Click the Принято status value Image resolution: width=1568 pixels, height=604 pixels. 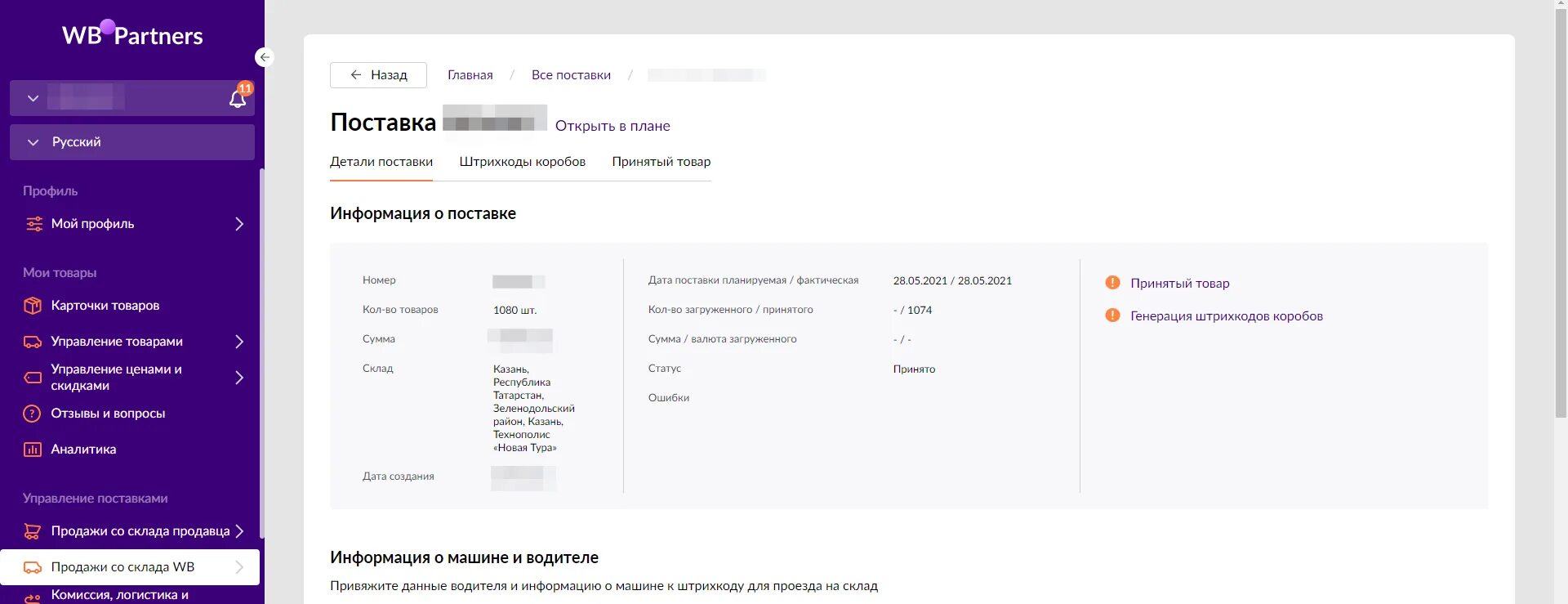[x=914, y=369]
